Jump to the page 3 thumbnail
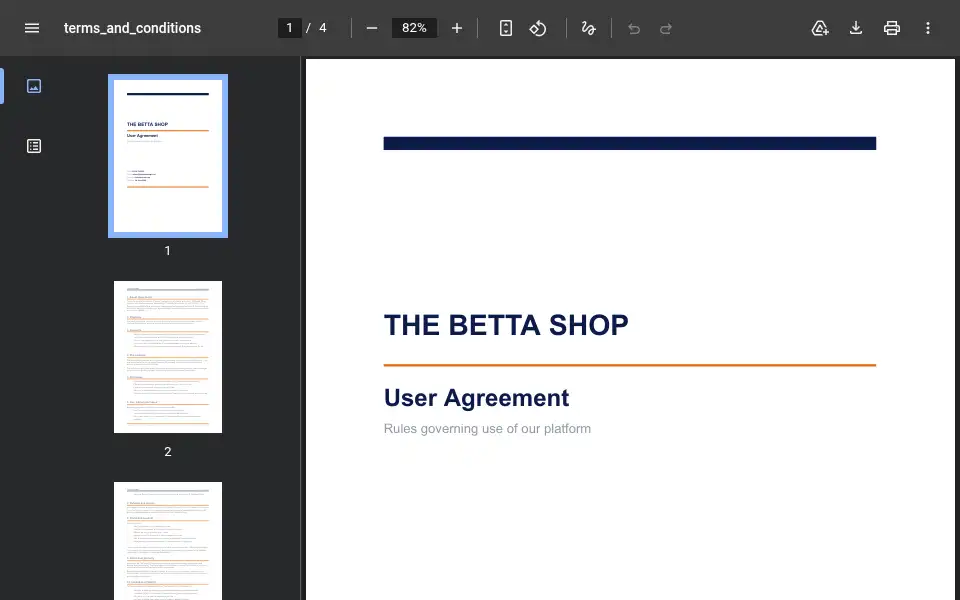 (x=168, y=541)
